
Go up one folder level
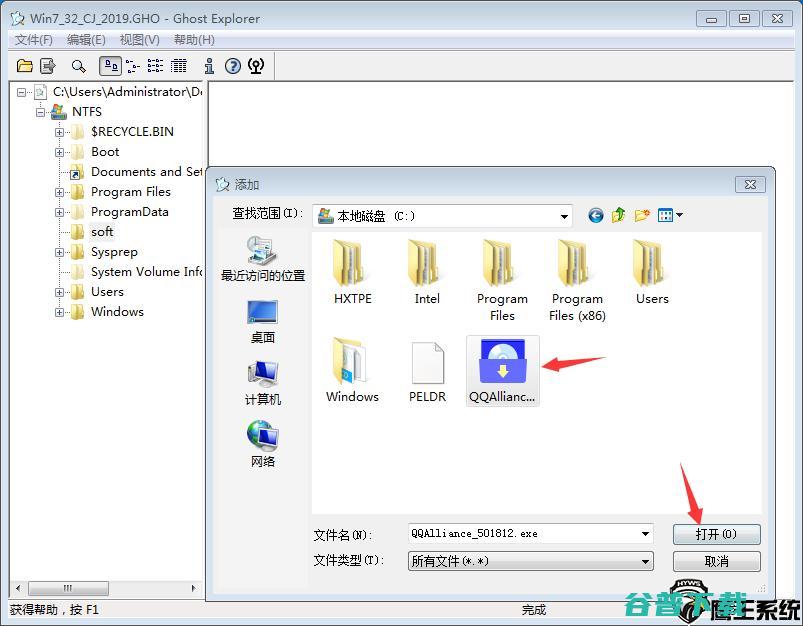(x=619, y=215)
